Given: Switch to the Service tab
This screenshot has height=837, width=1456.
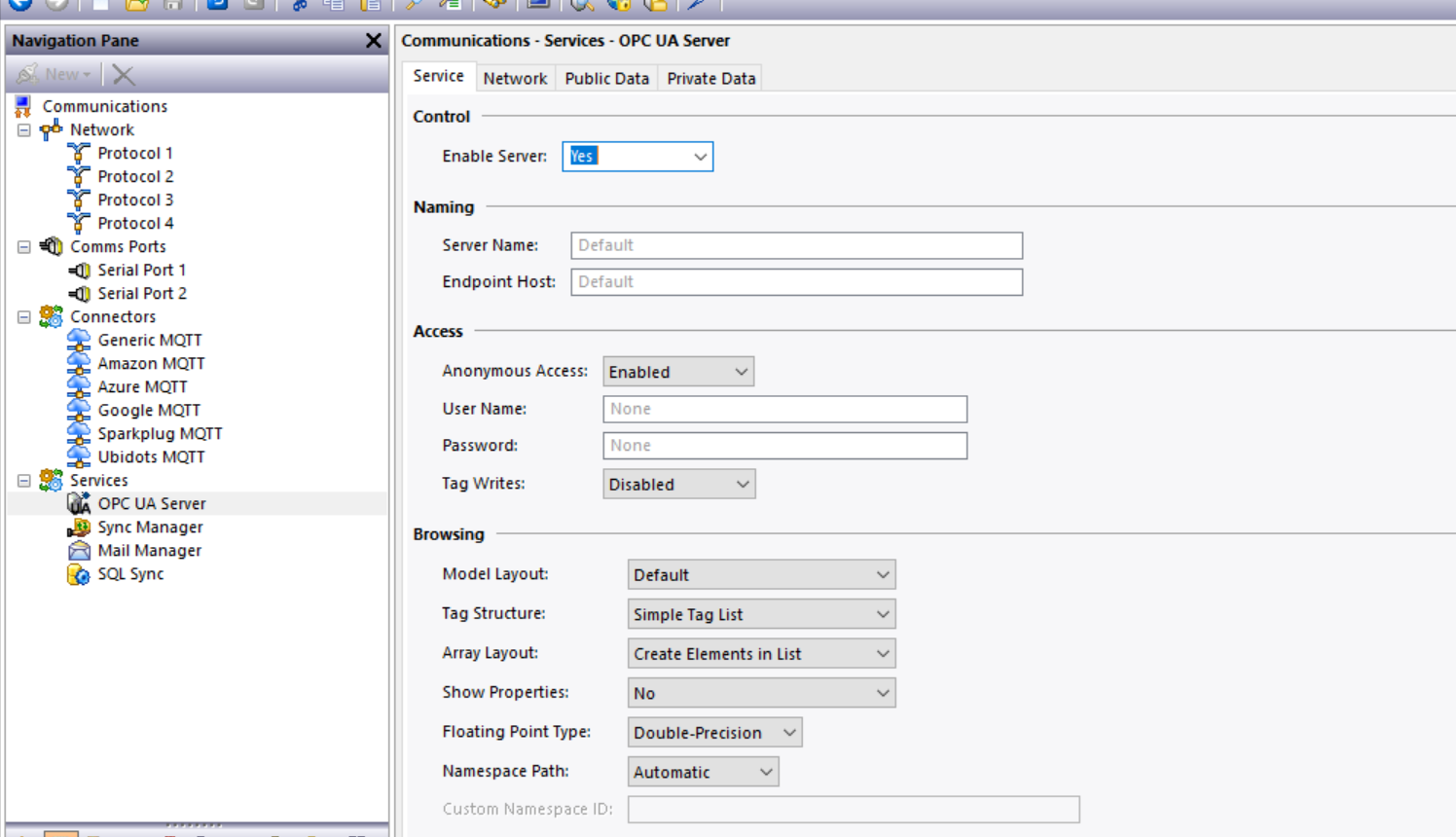Looking at the screenshot, I should pyautogui.click(x=438, y=76).
